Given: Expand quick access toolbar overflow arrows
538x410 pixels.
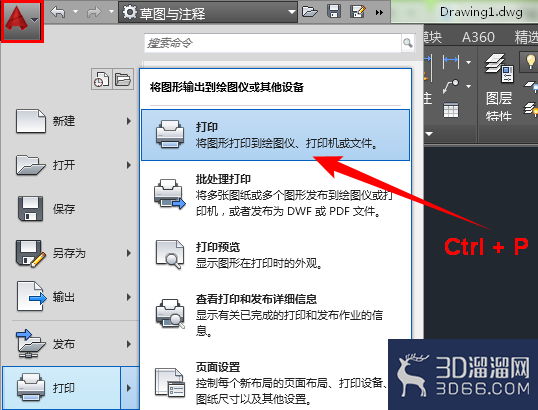Looking at the screenshot, I should (379, 13).
